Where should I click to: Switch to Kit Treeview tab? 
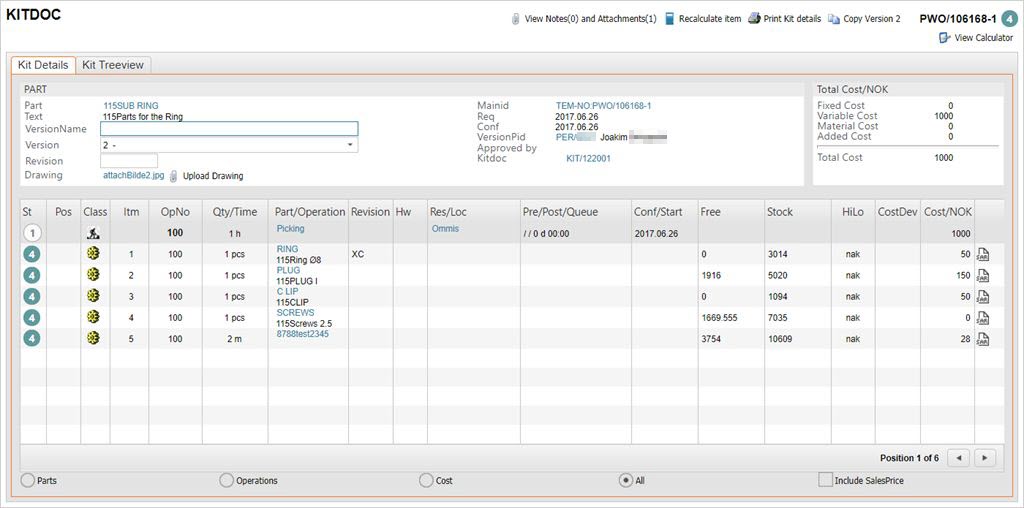pos(113,65)
